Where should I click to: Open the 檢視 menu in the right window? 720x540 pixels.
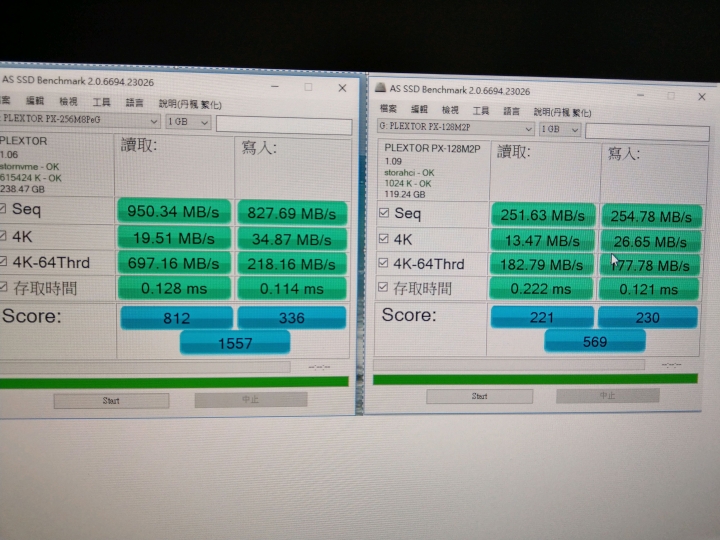point(450,110)
